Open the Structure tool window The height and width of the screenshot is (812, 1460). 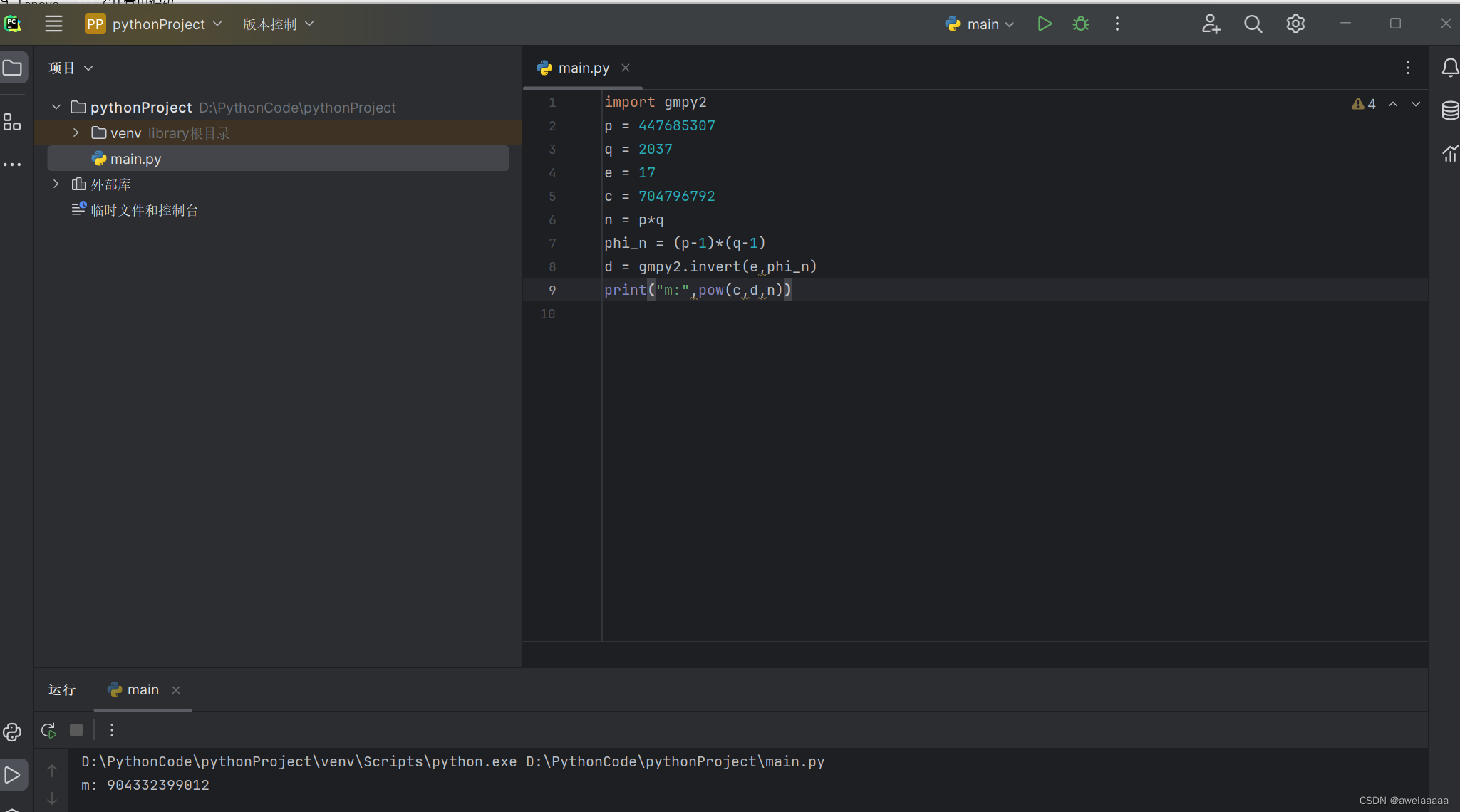coord(12,122)
